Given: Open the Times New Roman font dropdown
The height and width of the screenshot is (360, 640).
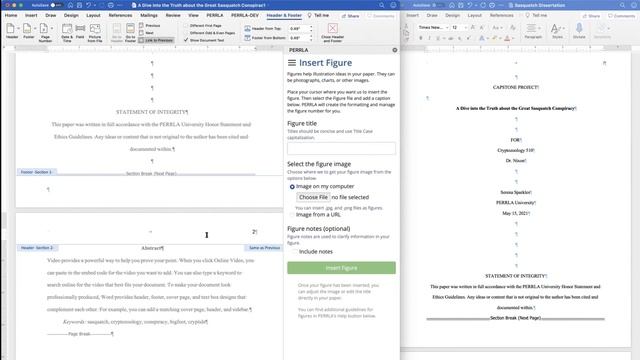Looking at the screenshot, I should tap(447, 27).
